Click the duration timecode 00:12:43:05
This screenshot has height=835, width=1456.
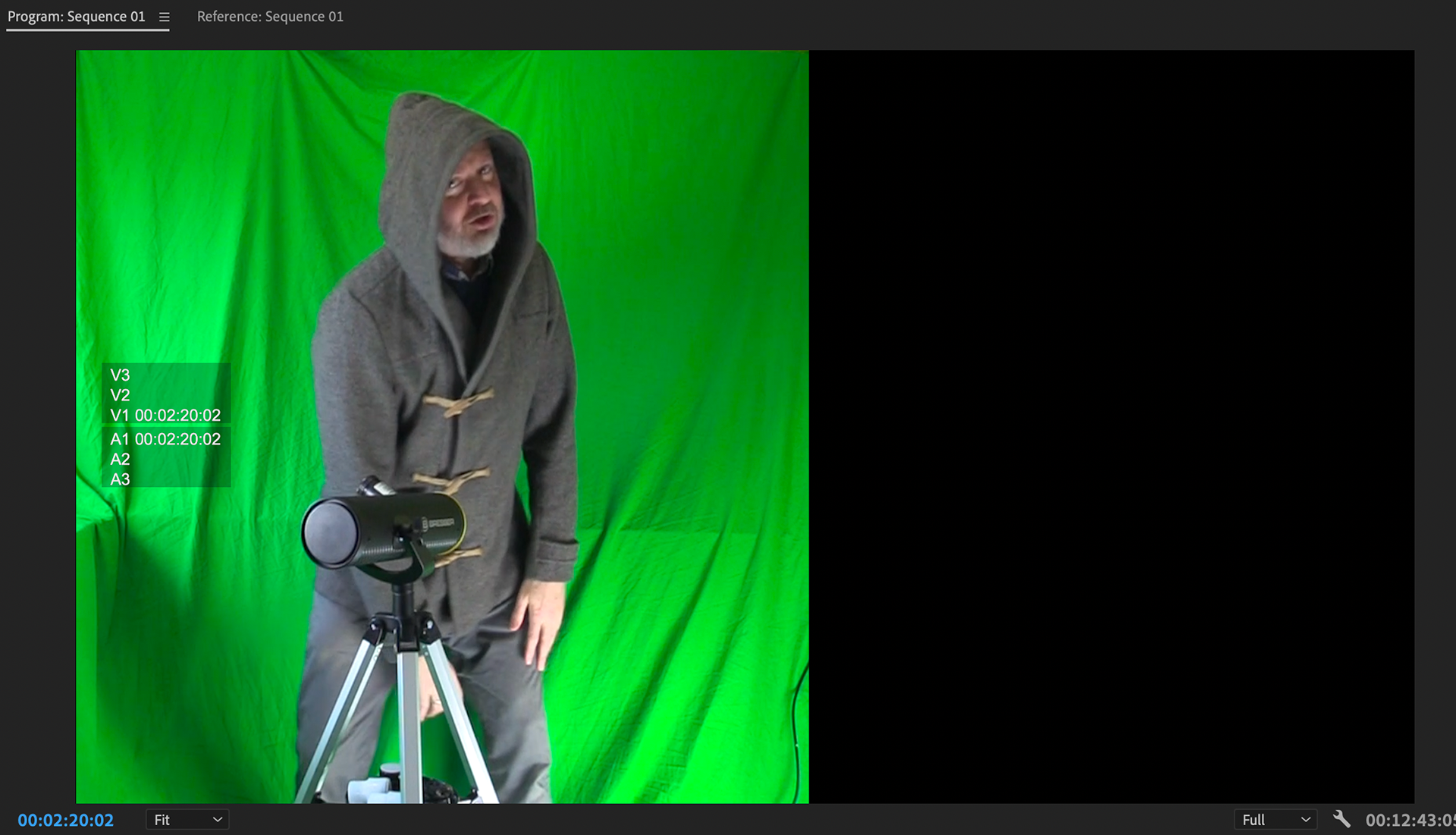pyautogui.click(x=1409, y=820)
